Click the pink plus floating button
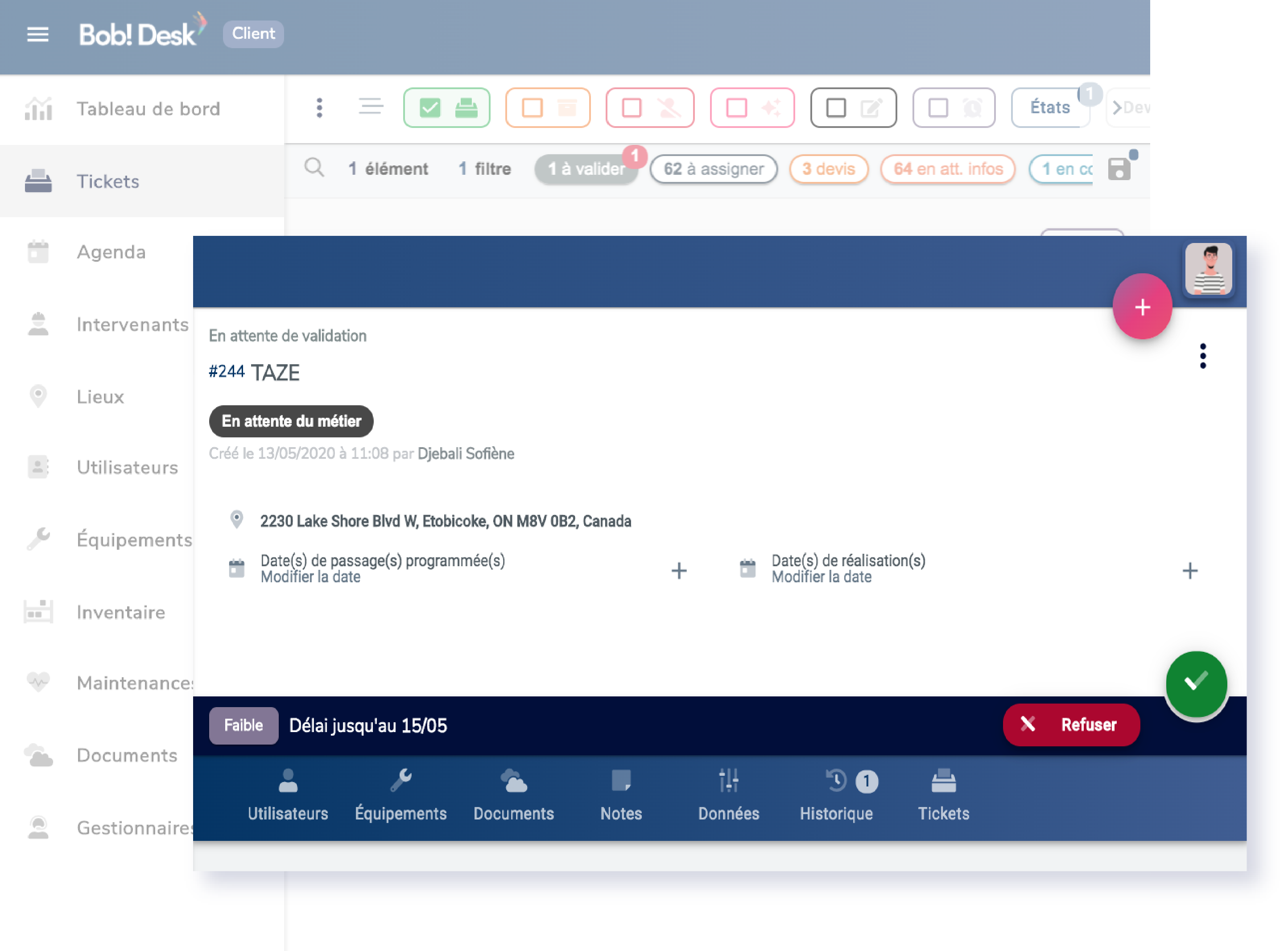The width and height of the screenshot is (1288, 951). (1142, 307)
